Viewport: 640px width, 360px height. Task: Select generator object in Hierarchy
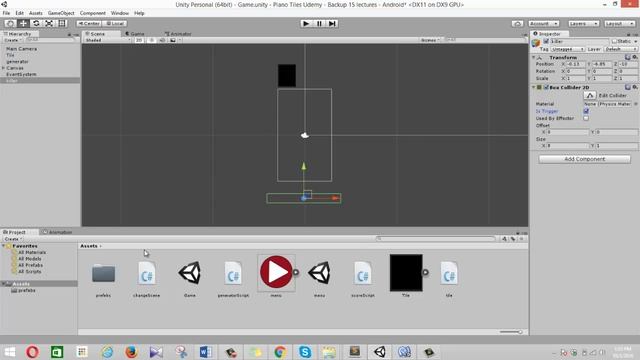pos(17,62)
